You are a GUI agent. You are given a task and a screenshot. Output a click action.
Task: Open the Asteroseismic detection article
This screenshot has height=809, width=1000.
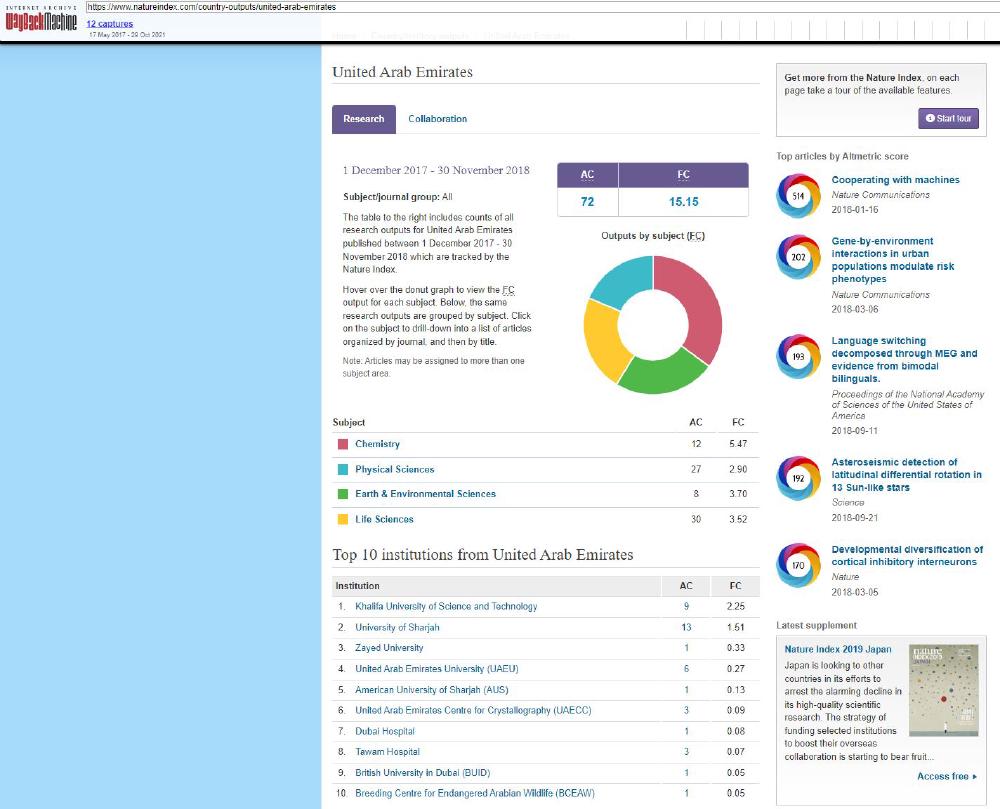(x=906, y=475)
